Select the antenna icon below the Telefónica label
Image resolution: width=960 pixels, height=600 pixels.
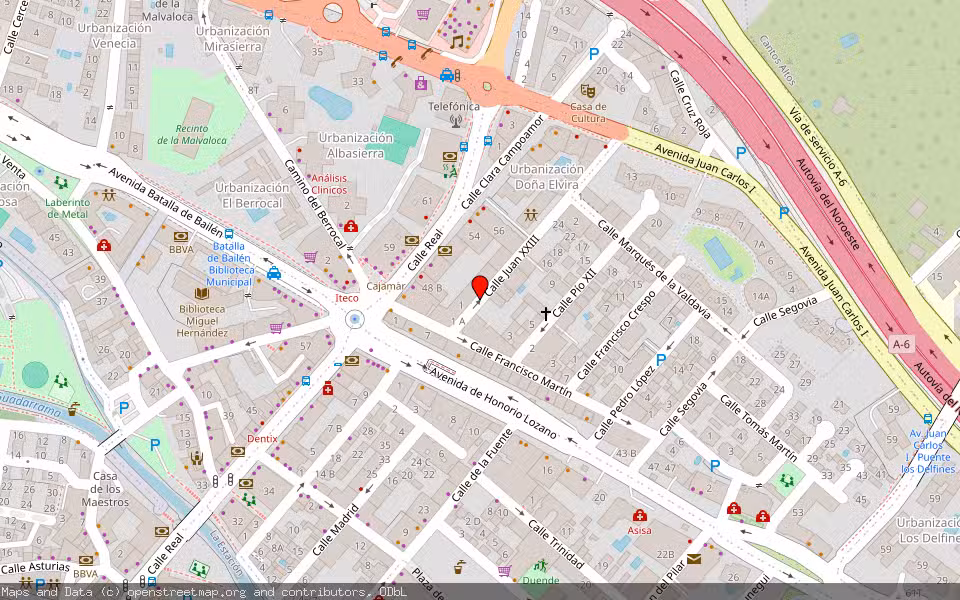[456, 121]
